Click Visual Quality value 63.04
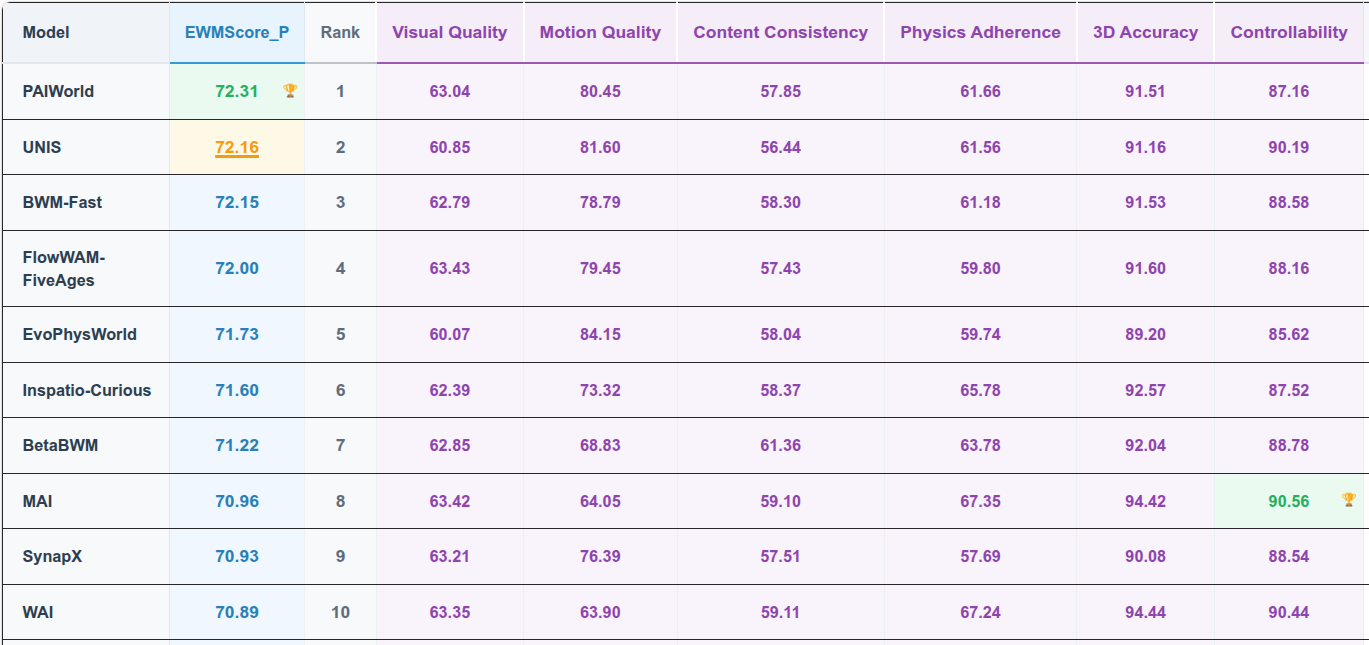1369x645 pixels. tap(450, 91)
